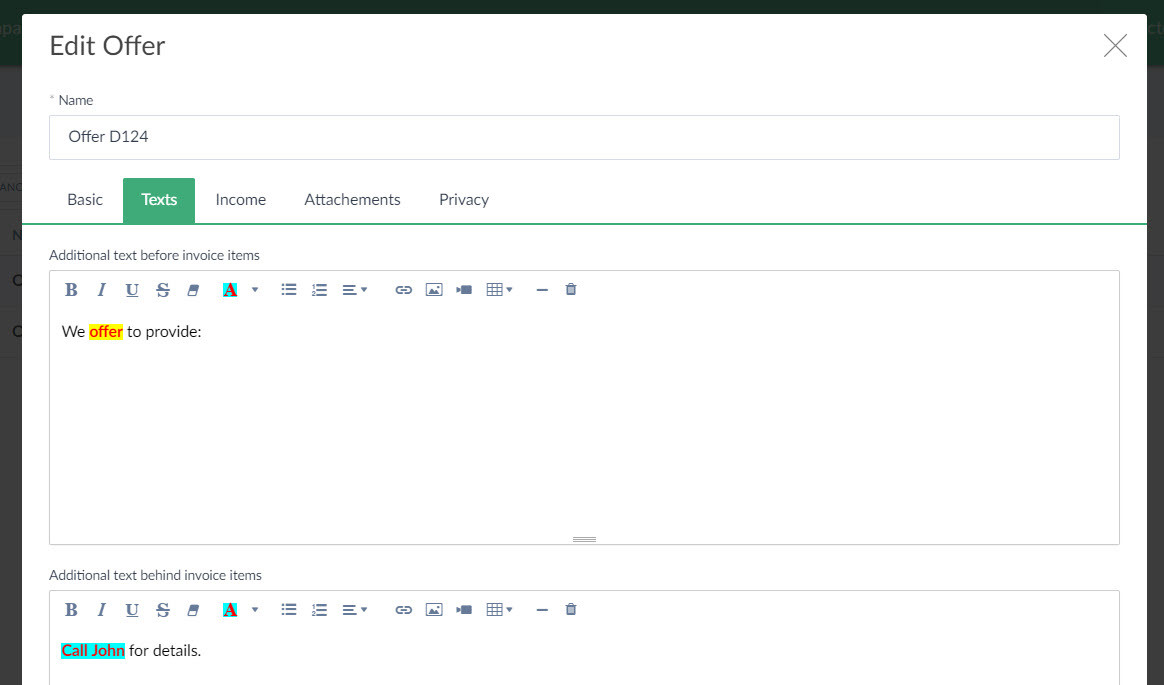Screen dimensions: 1164x685
Task: Apply recent font color in before-items editor
Action: coord(230,289)
